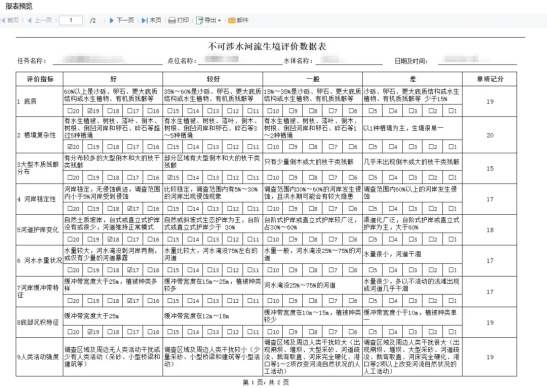The width and height of the screenshot is (547, 388).
Task: Go to first page icon
Action: [x=3, y=20]
